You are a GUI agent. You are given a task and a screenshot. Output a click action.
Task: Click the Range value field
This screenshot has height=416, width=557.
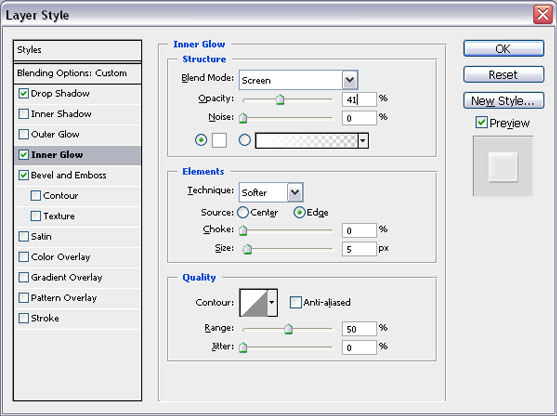(359, 329)
